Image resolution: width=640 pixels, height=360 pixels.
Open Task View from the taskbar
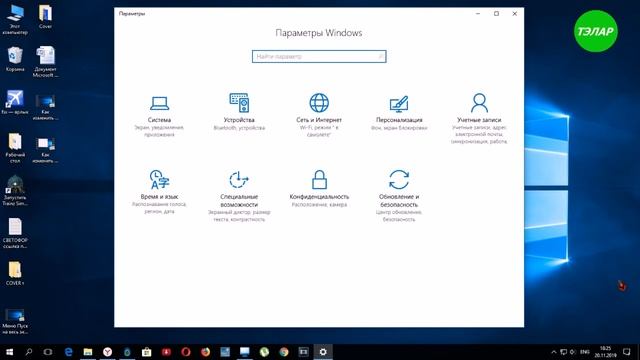click(48, 352)
